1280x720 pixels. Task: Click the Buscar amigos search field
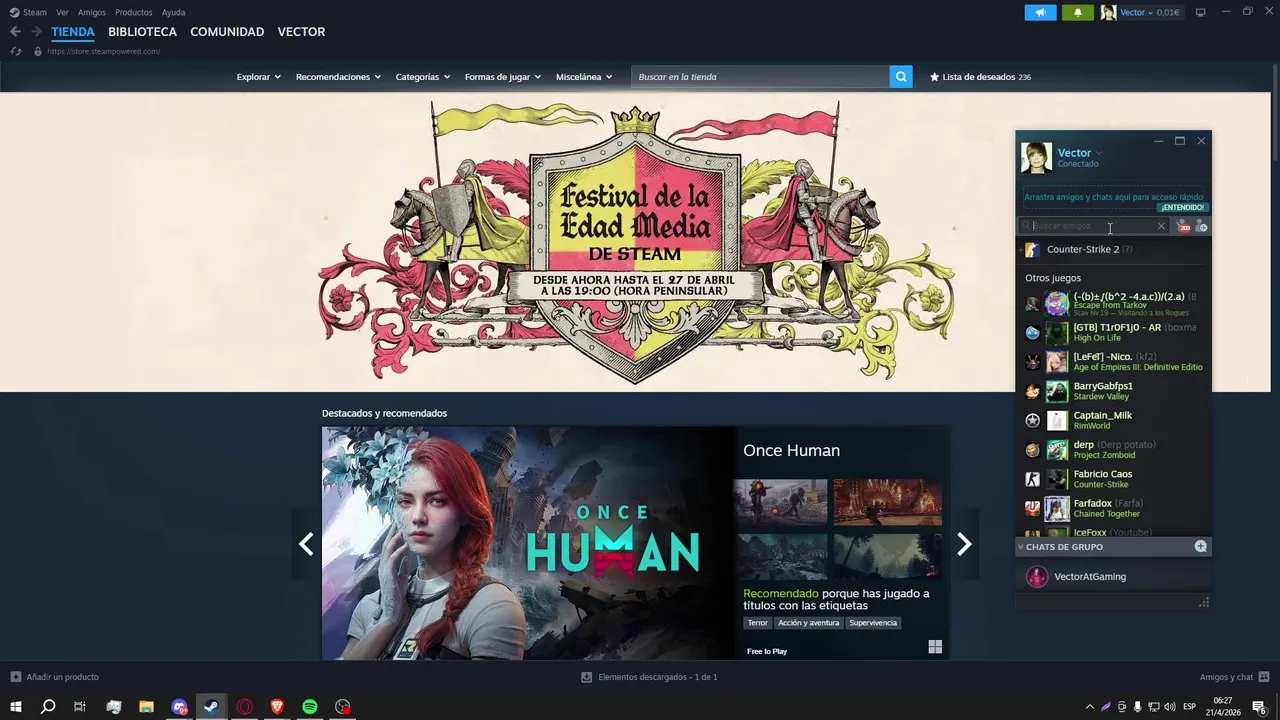(x=1094, y=227)
